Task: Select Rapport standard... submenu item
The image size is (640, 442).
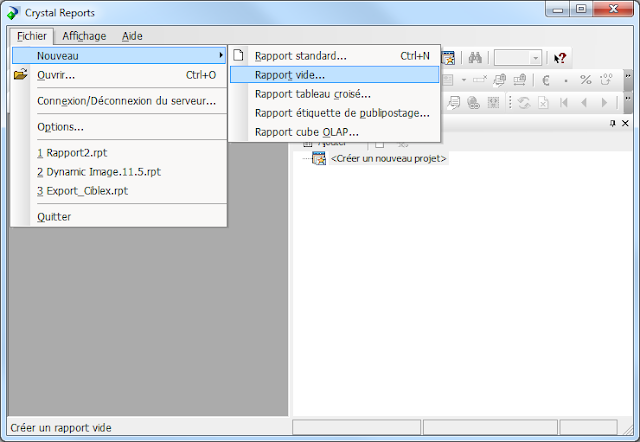Action: 335,56
